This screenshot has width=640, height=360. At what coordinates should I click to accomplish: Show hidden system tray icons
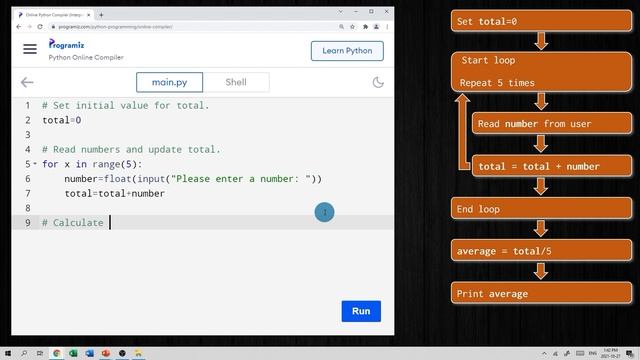544,353
